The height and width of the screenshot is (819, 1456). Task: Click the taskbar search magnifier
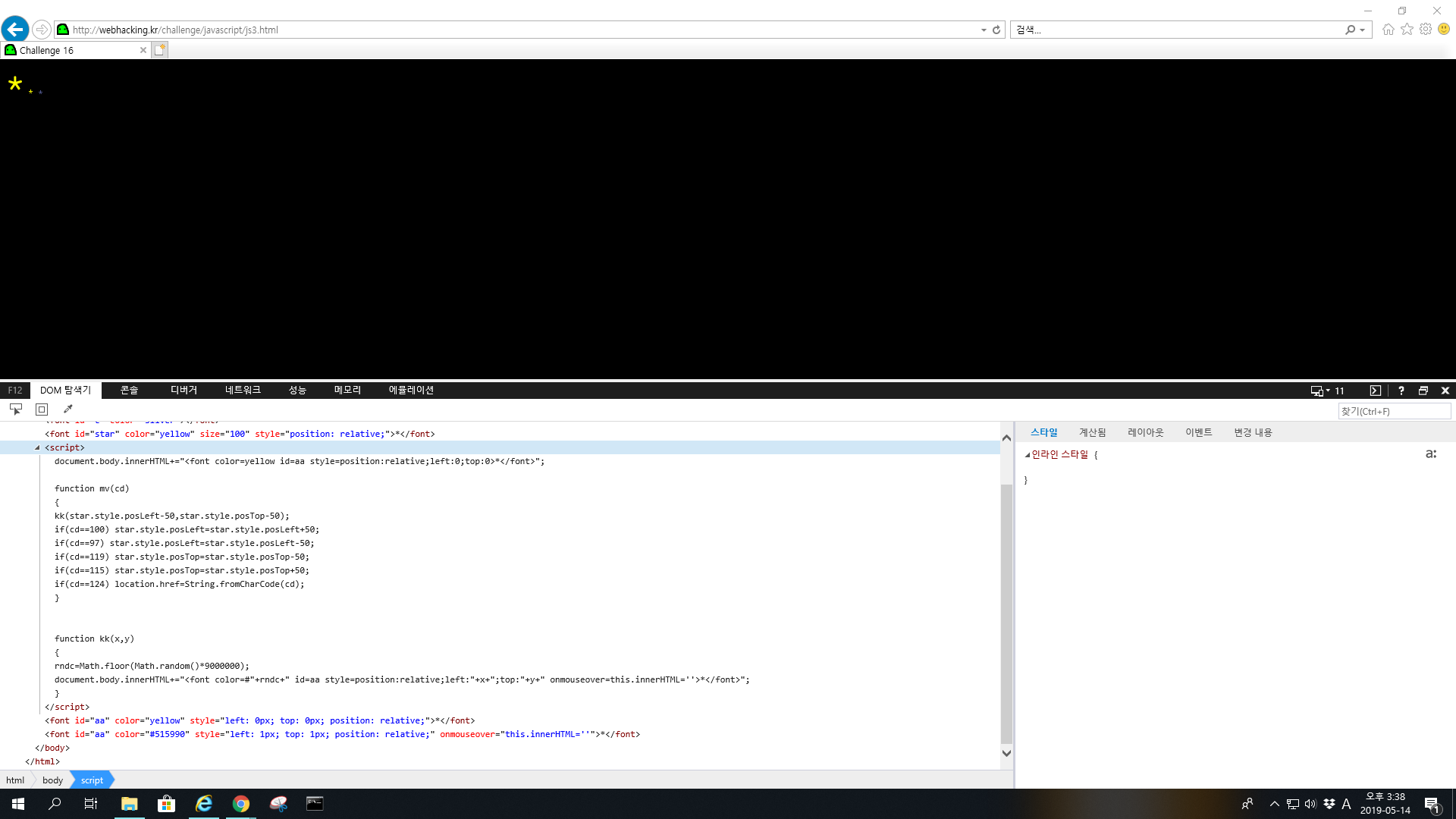pos(55,804)
